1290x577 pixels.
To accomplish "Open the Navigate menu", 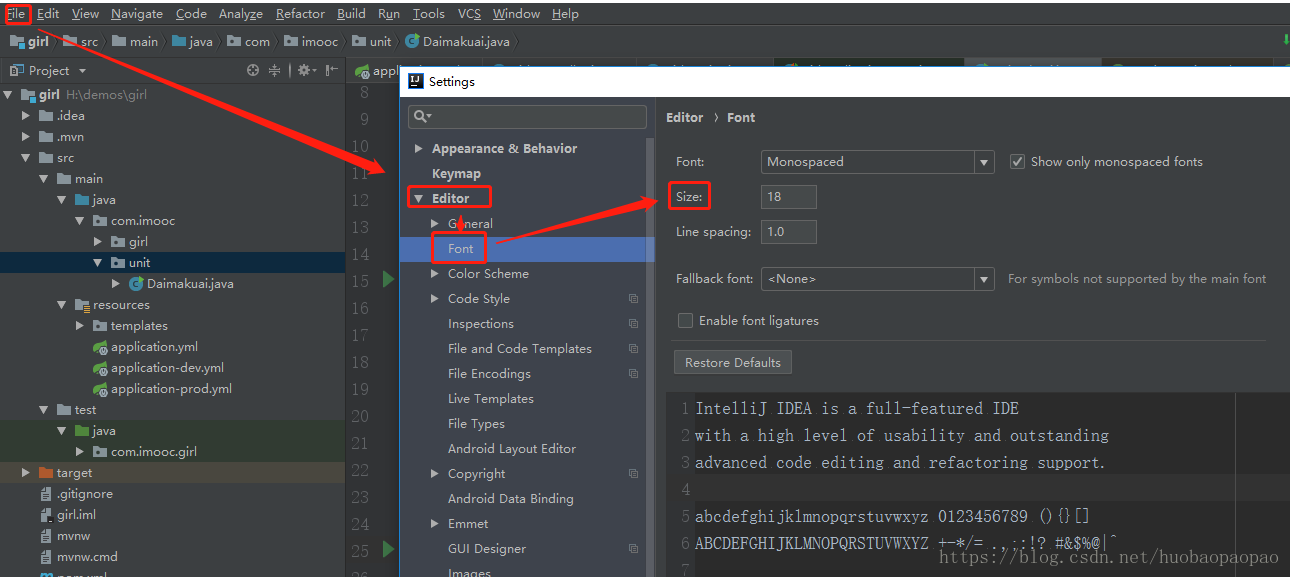I will coord(137,14).
